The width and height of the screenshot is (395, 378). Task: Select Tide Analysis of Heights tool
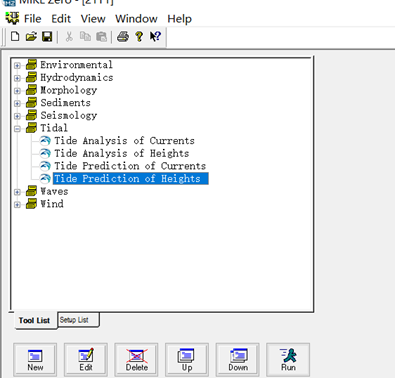tap(122, 153)
